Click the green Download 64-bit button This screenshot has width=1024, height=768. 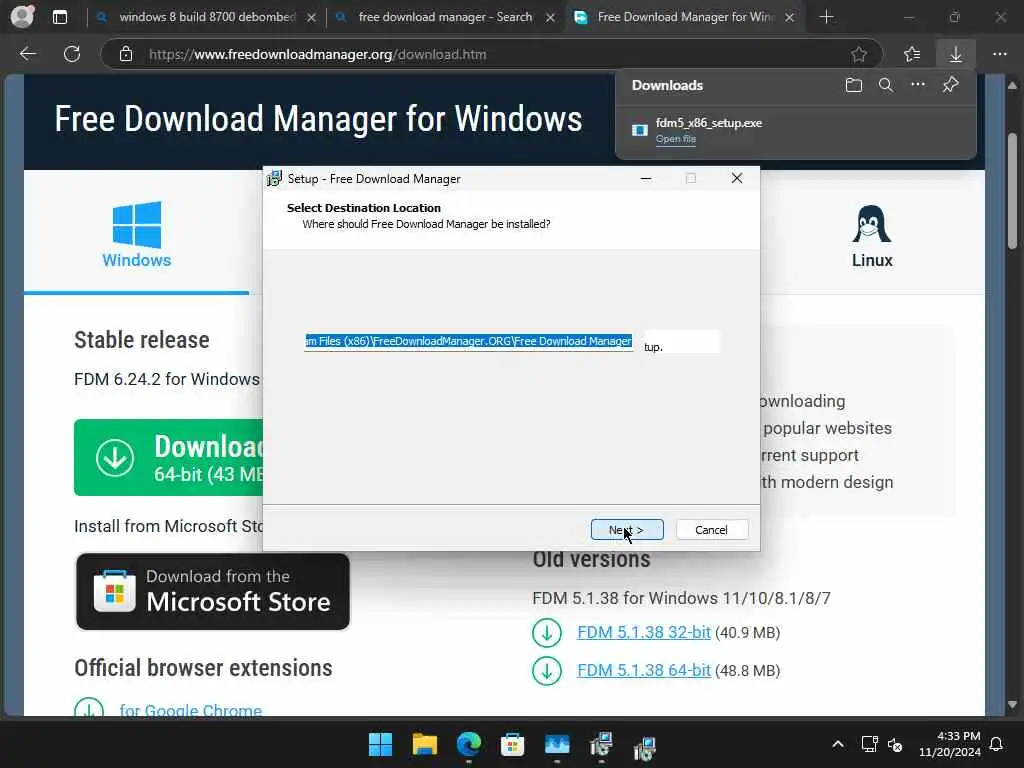pos(168,457)
